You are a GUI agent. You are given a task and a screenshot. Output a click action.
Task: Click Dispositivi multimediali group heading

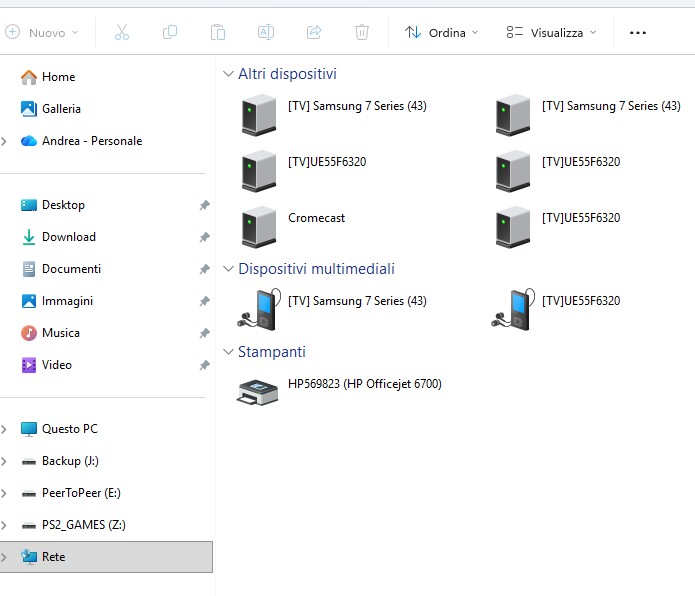point(316,269)
